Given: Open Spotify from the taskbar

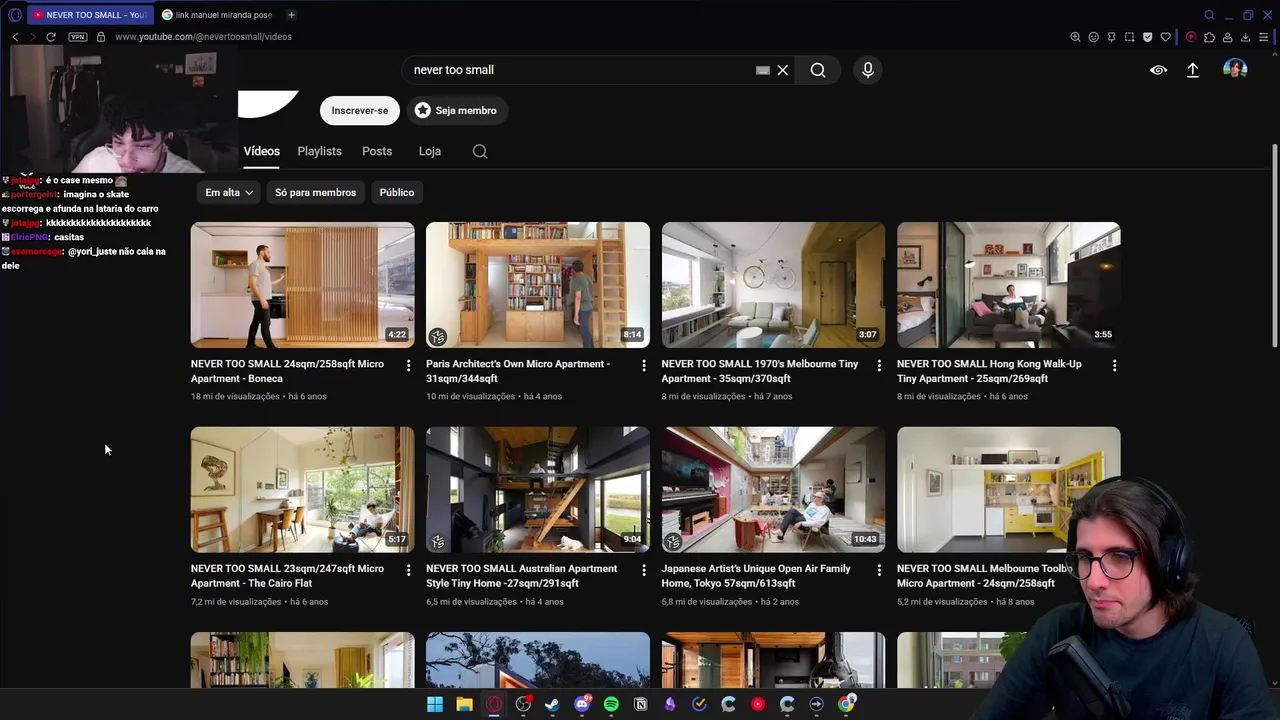Looking at the screenshot, I should 611,704.
